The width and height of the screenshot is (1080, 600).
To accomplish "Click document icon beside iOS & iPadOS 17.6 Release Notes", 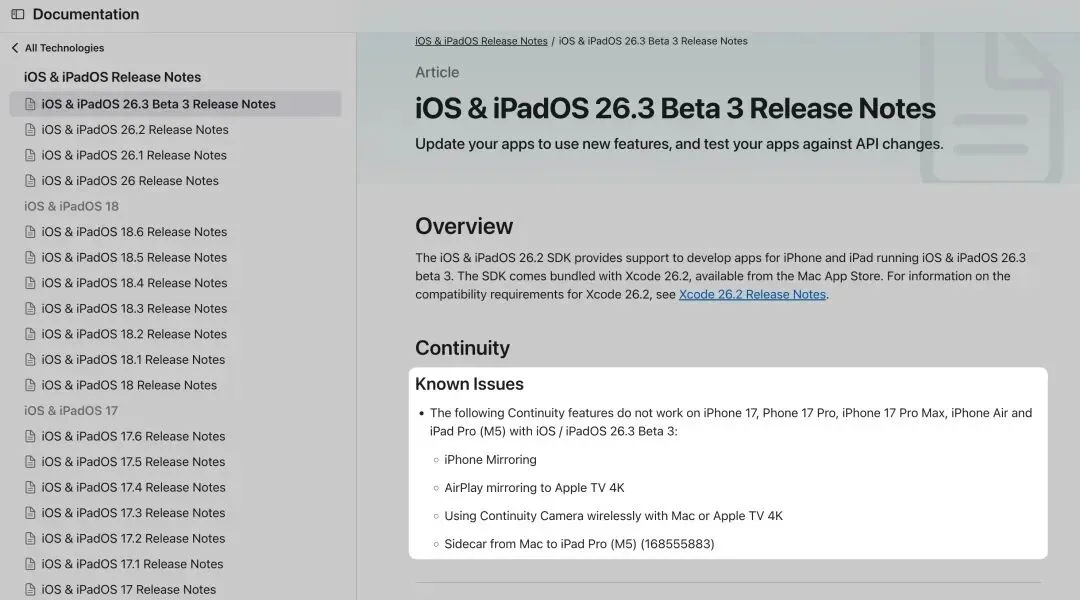I will click(30, 437).
